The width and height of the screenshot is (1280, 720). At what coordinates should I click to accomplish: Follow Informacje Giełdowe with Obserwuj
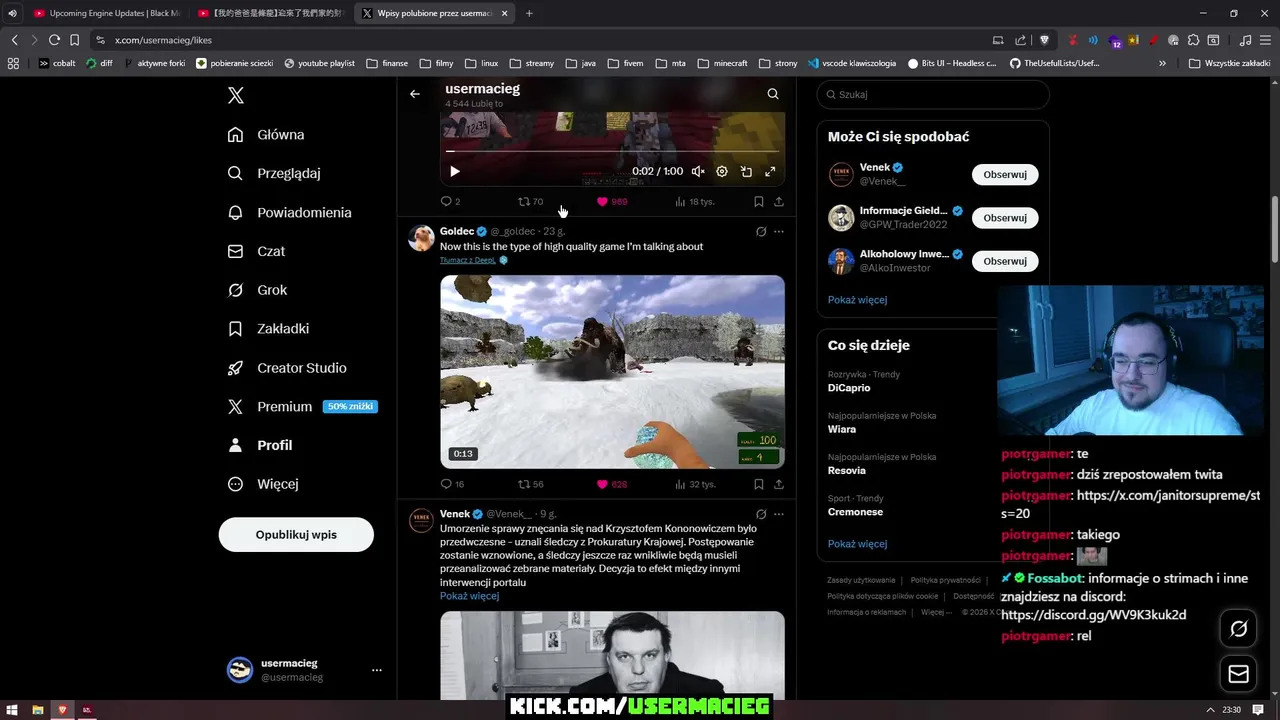pos(1005,218)
